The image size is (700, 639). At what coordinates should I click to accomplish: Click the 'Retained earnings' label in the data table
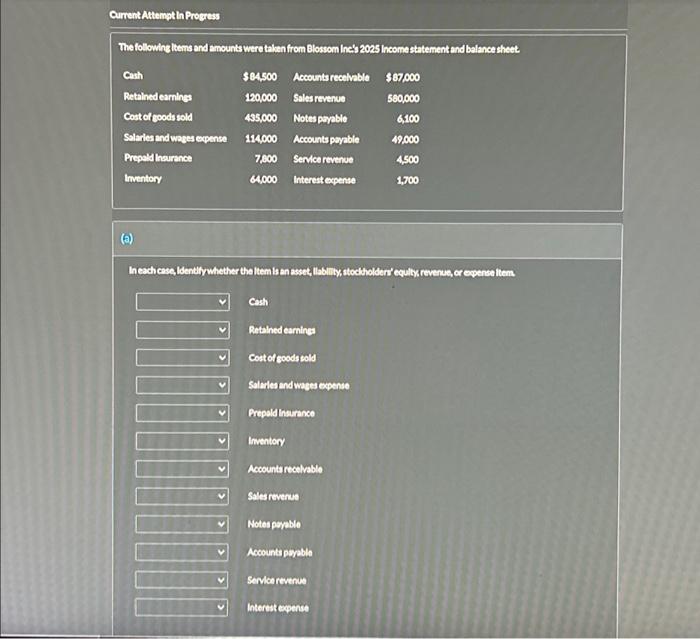click(158, 97)
